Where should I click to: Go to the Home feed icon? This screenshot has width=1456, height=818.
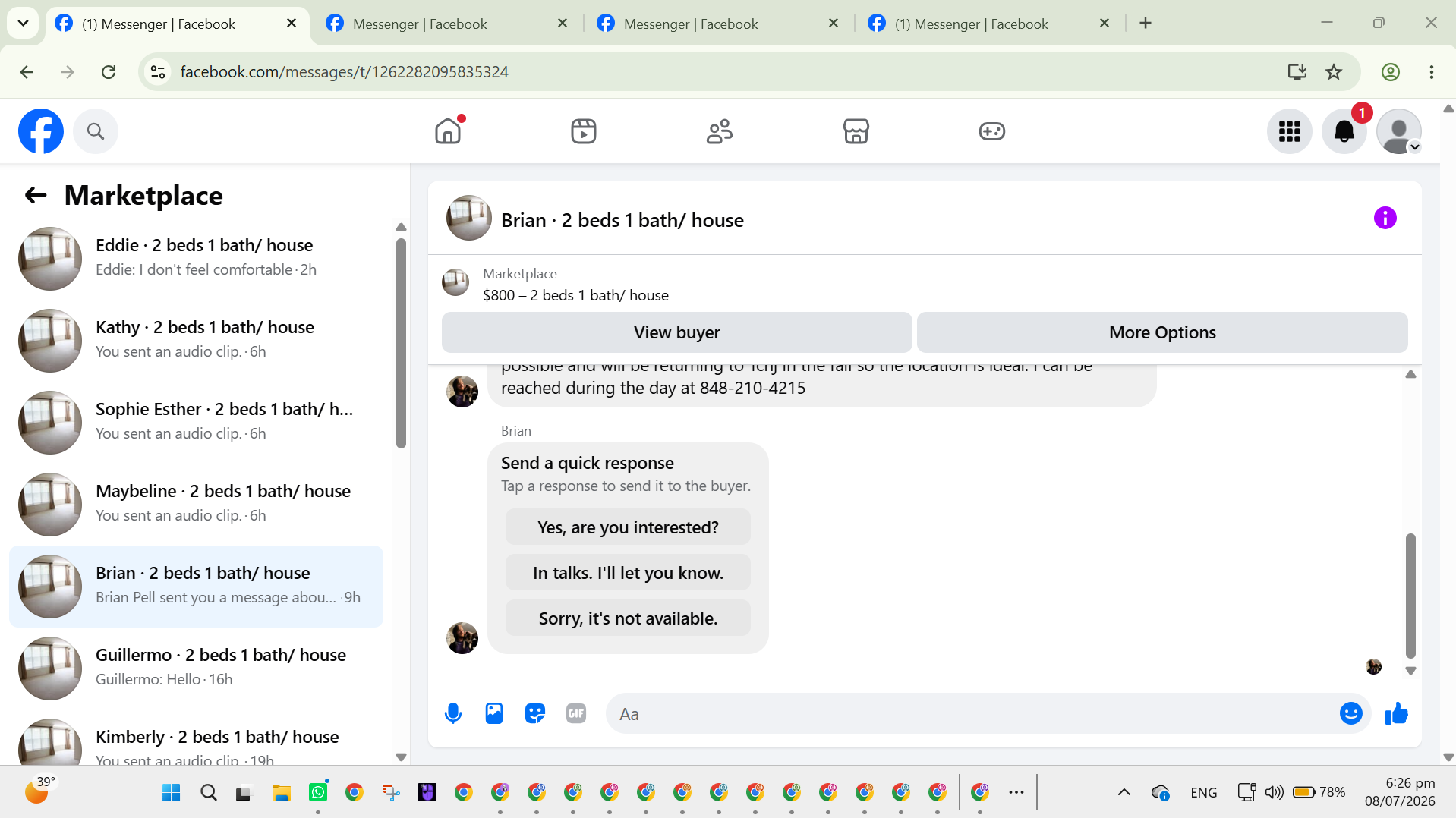pos(448,131)
